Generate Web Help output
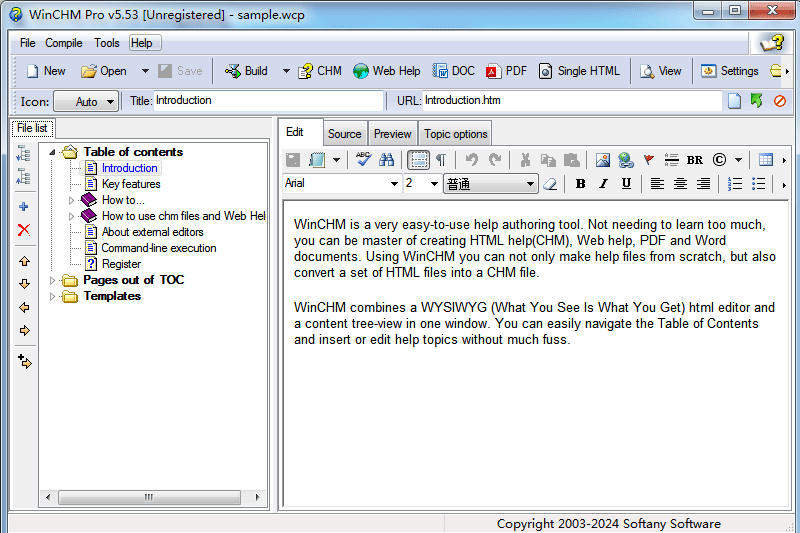The image size is (800, 533). [387, 71]
